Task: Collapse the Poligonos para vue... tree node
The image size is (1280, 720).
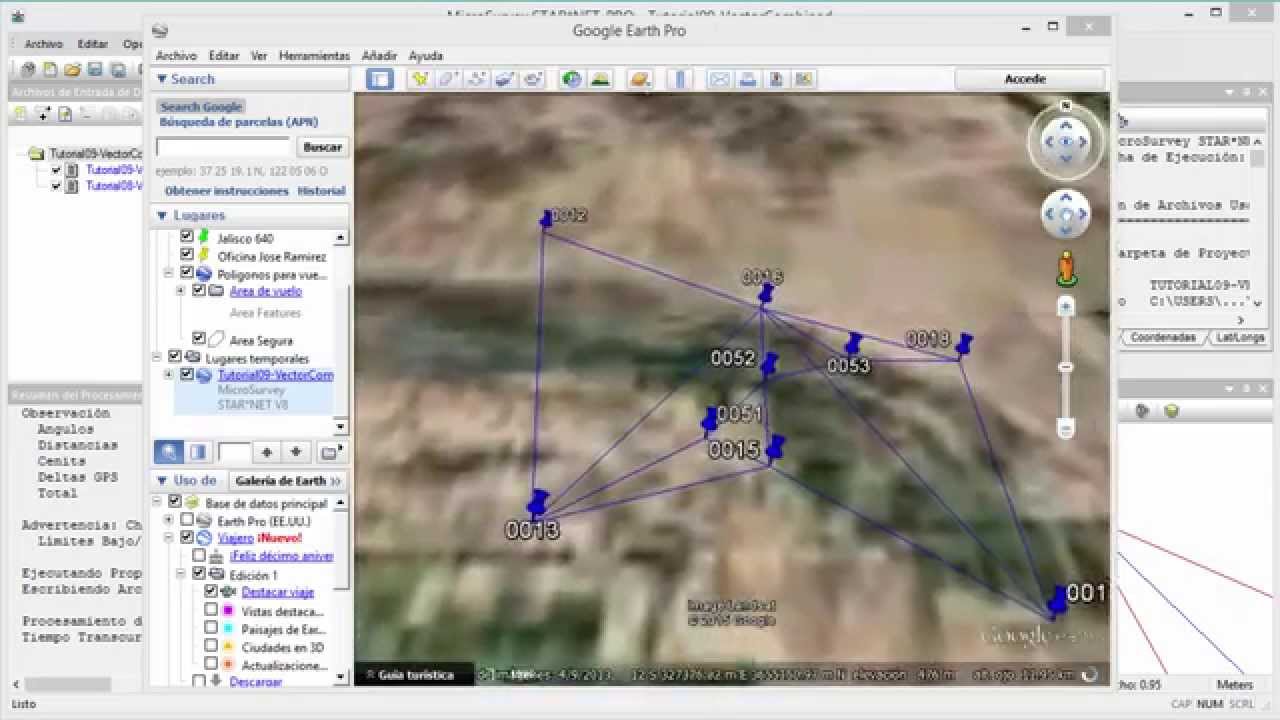Action: [169, 273]
